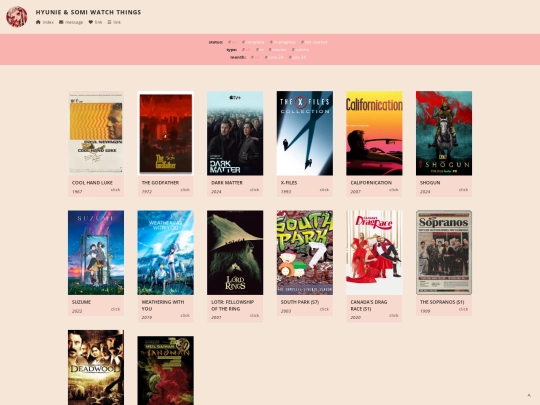Select the 'THE GODFATHER' title text

pos(160,183)
